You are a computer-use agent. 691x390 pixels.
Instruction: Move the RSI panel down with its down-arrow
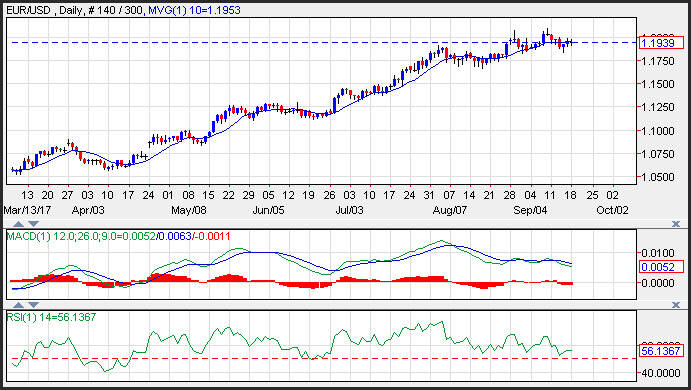click(33, 305)
